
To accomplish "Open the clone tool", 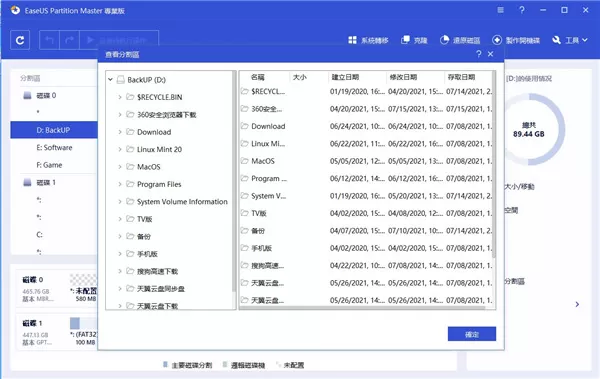I will coord(414,40).
